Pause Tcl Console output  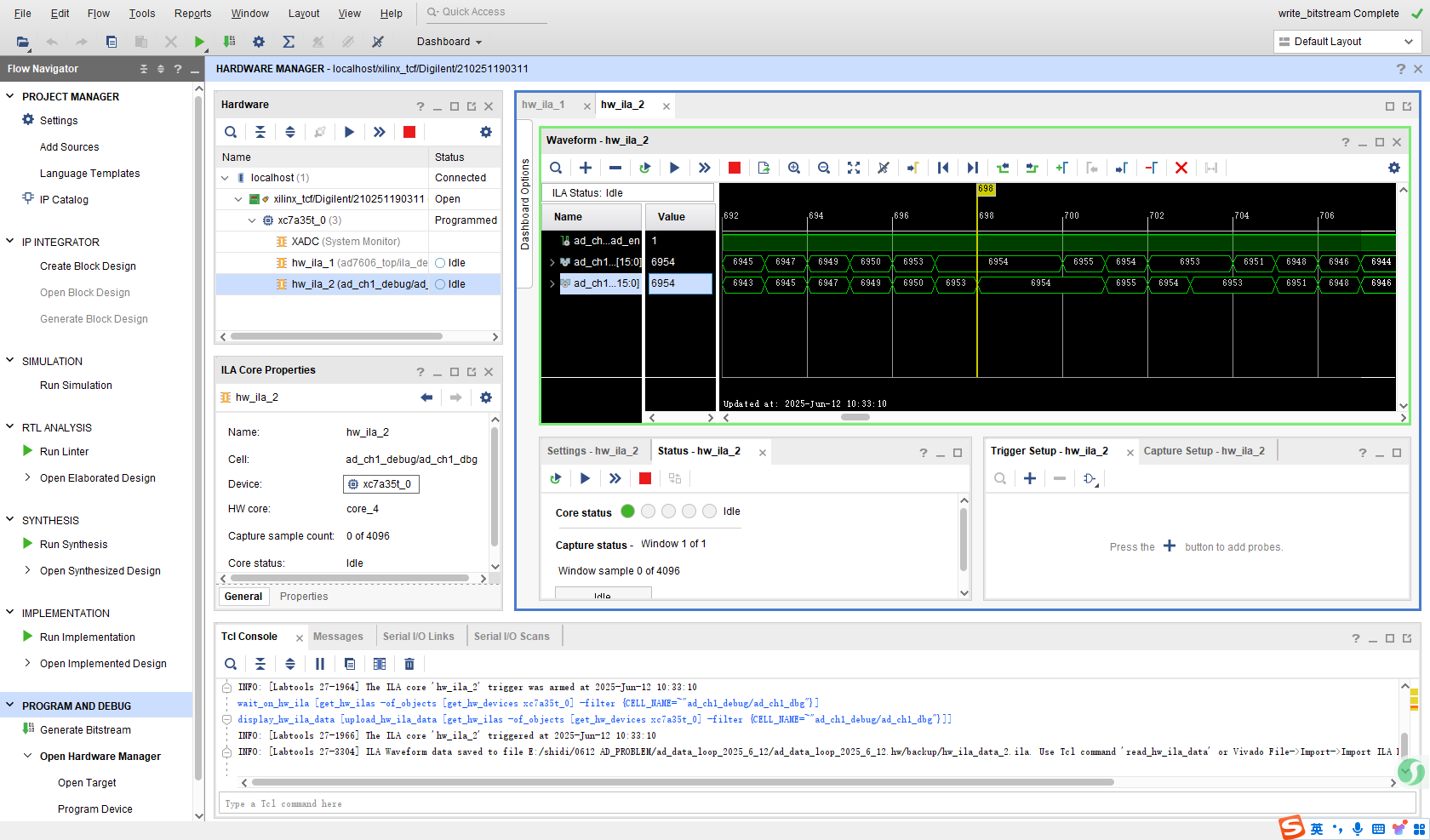[320, 664]
